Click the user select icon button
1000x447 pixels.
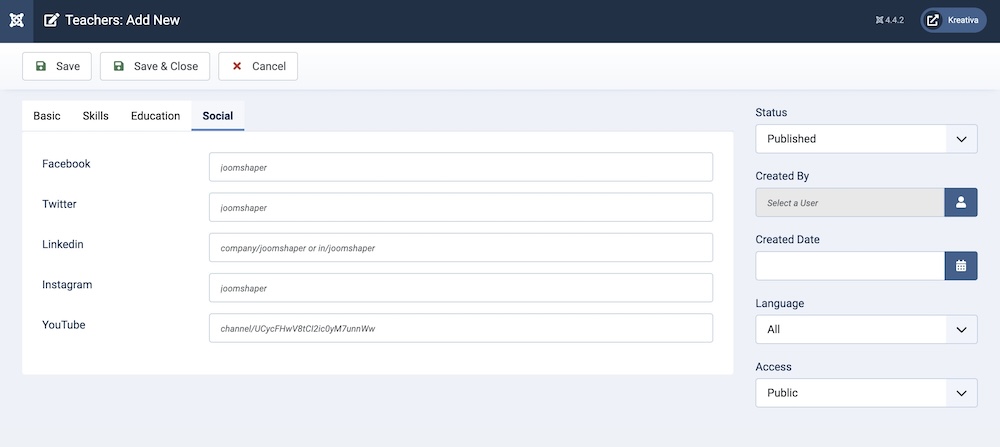click(960, 202)
